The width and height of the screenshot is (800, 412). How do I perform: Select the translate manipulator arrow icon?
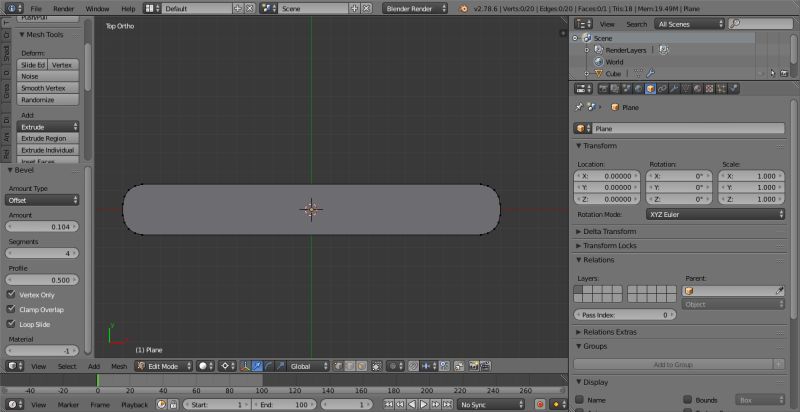click(257, 366)
